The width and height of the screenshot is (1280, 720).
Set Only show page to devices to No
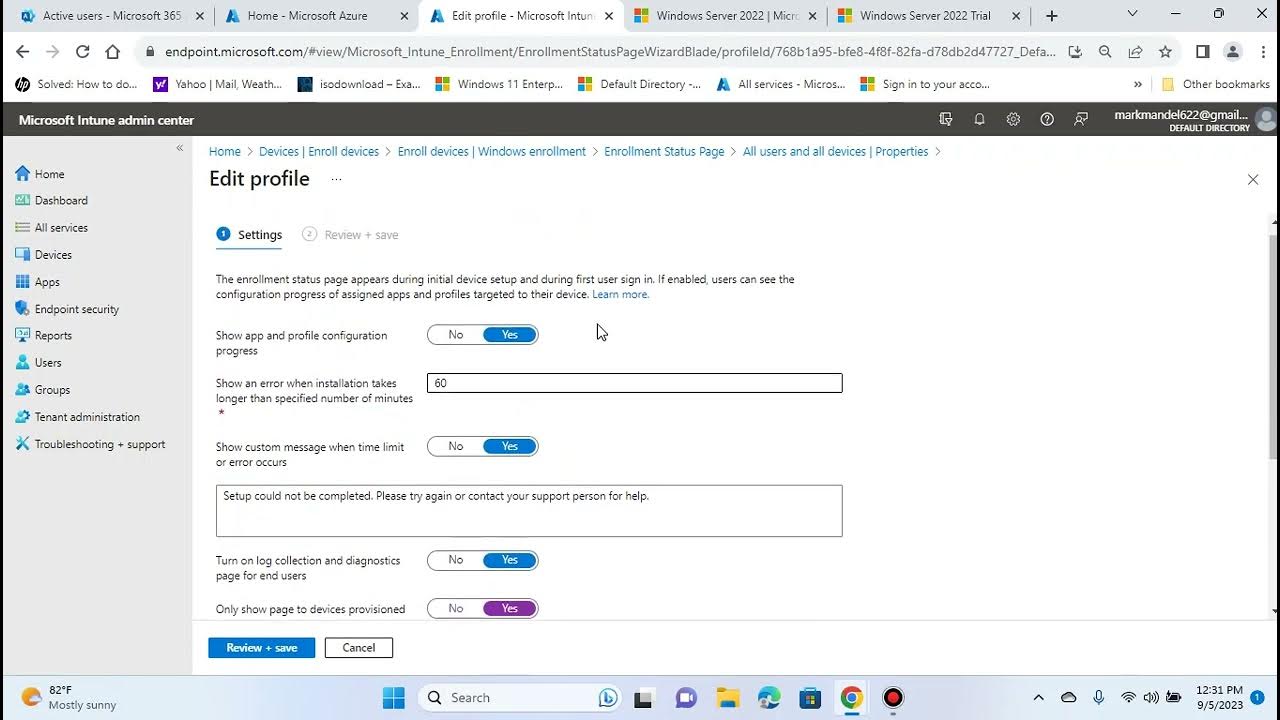(x=456, y=608)
